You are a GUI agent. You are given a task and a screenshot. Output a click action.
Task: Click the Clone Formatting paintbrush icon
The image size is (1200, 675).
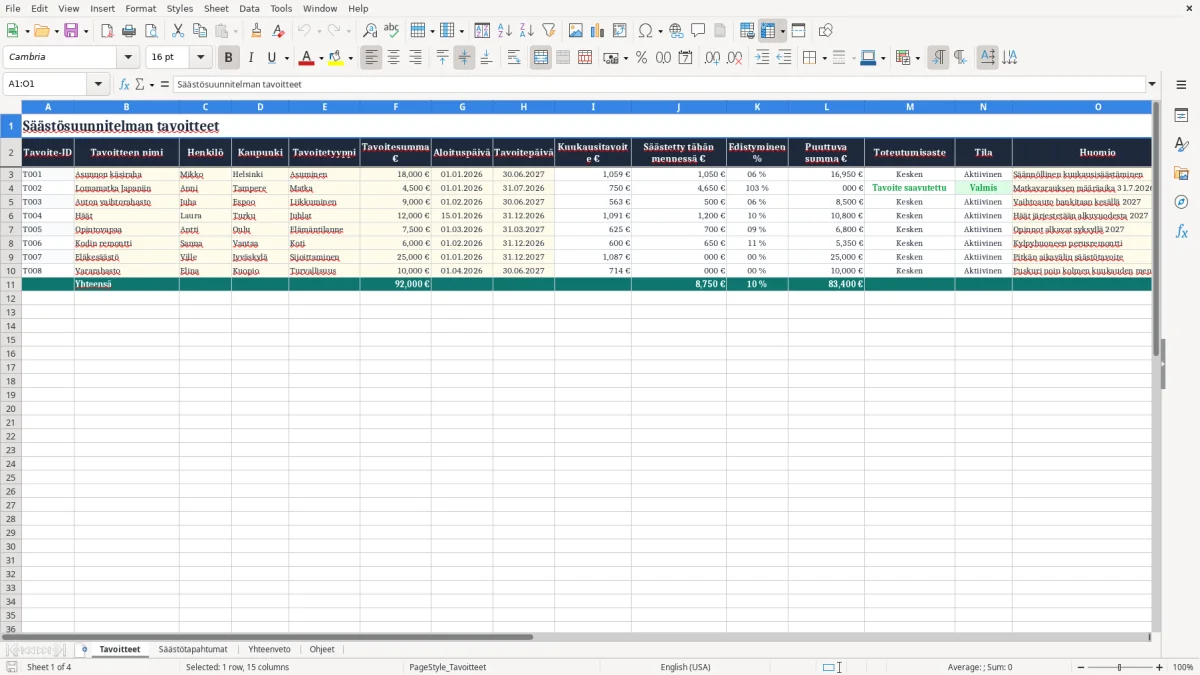[x=257, y=31]
